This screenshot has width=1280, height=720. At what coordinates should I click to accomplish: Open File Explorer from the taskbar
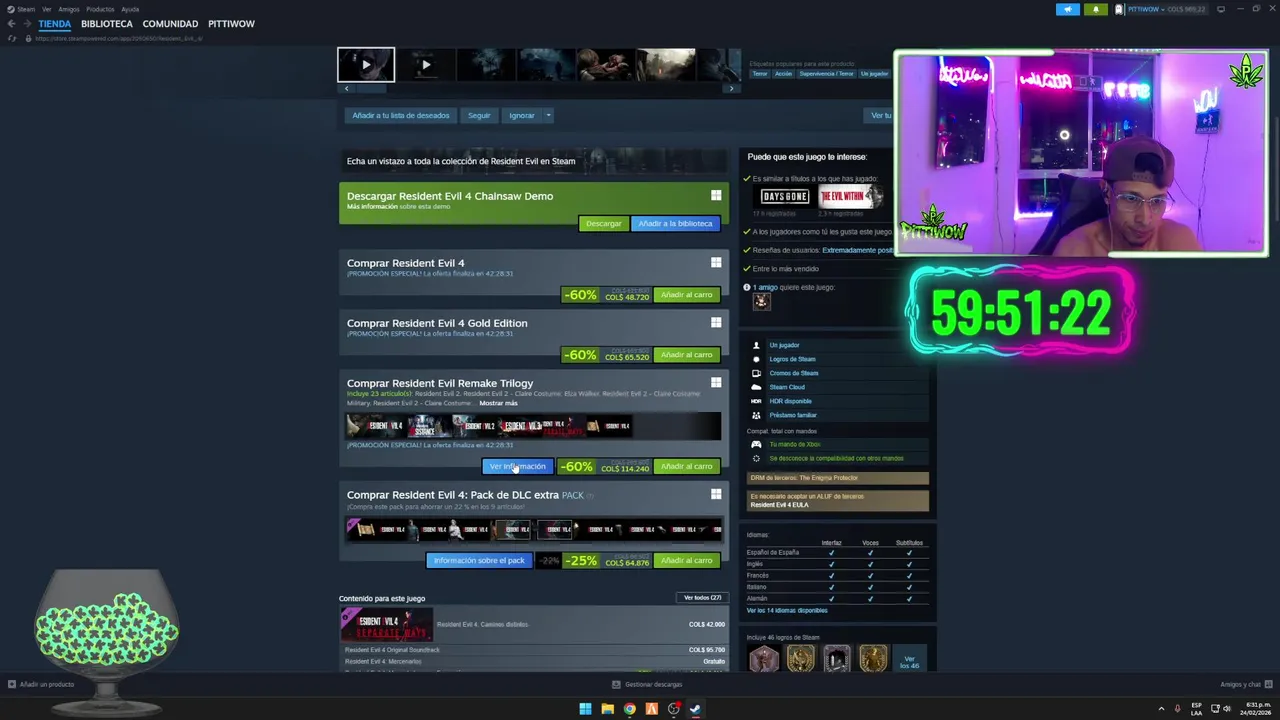[x=607, y=709]
